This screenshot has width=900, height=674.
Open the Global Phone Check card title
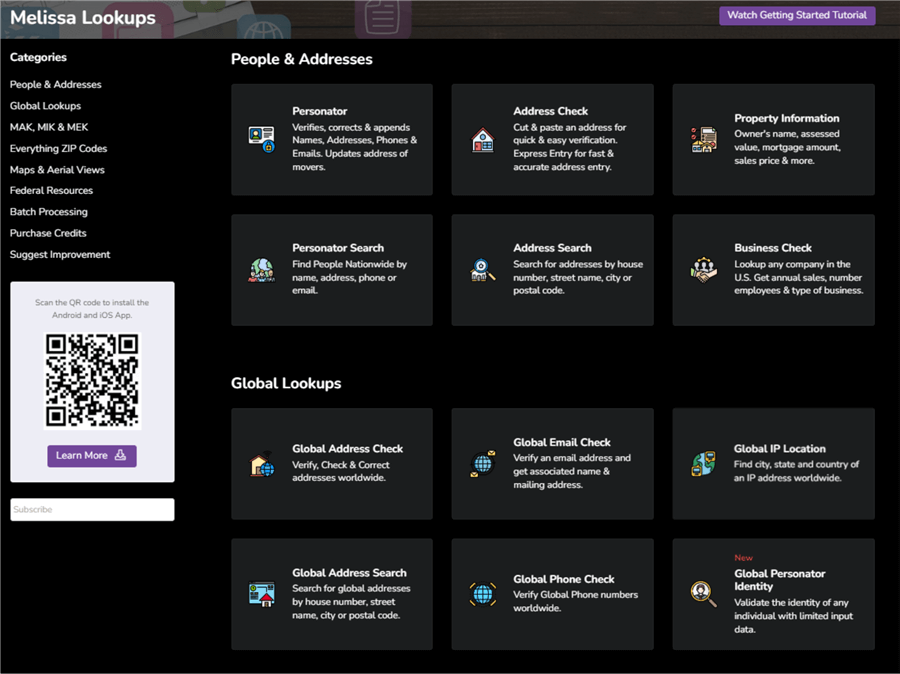click(564, 579)
